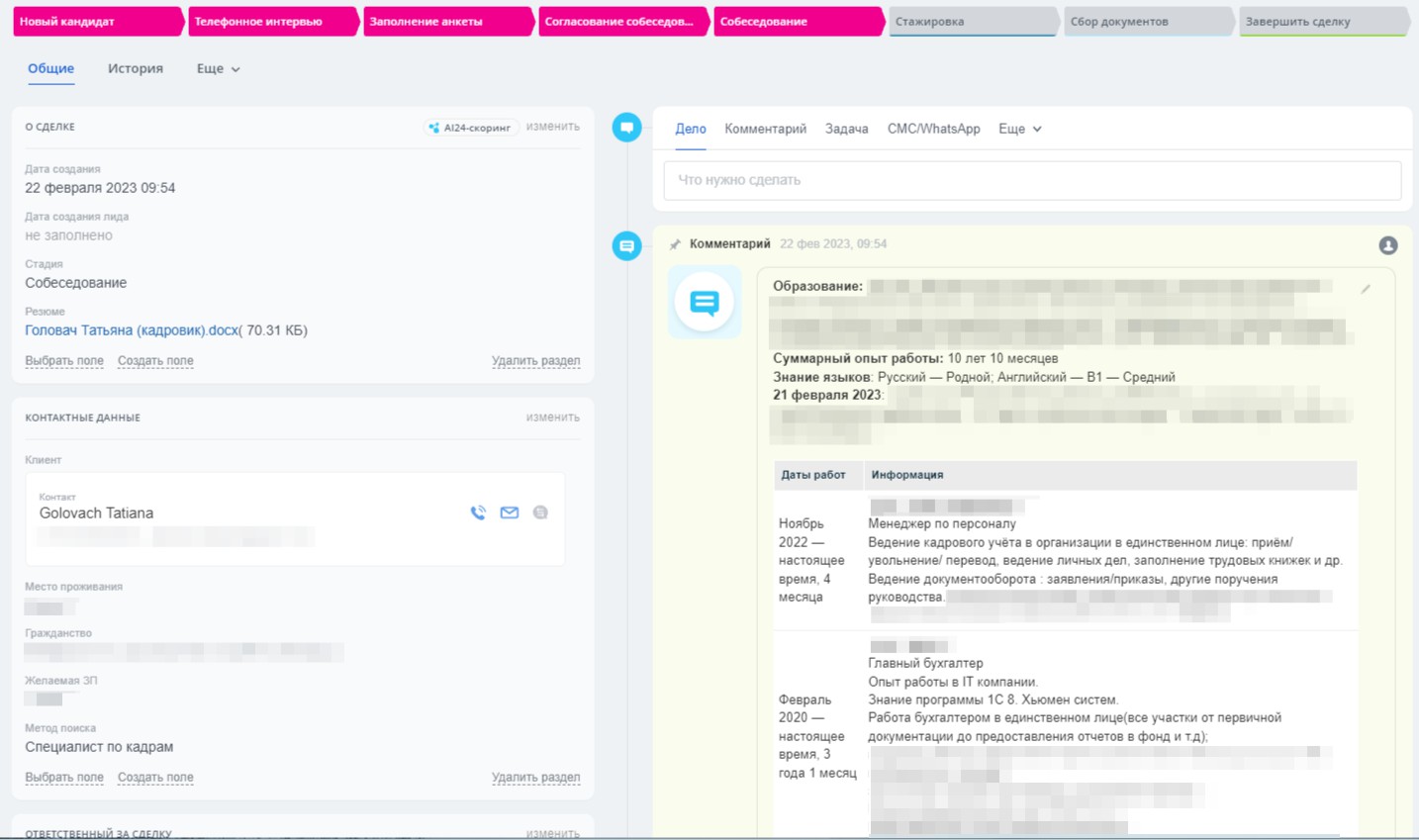Click Удалить раздел in О сделке section
This screenshot has height=840, width=1419.
[x=535, y=361]
